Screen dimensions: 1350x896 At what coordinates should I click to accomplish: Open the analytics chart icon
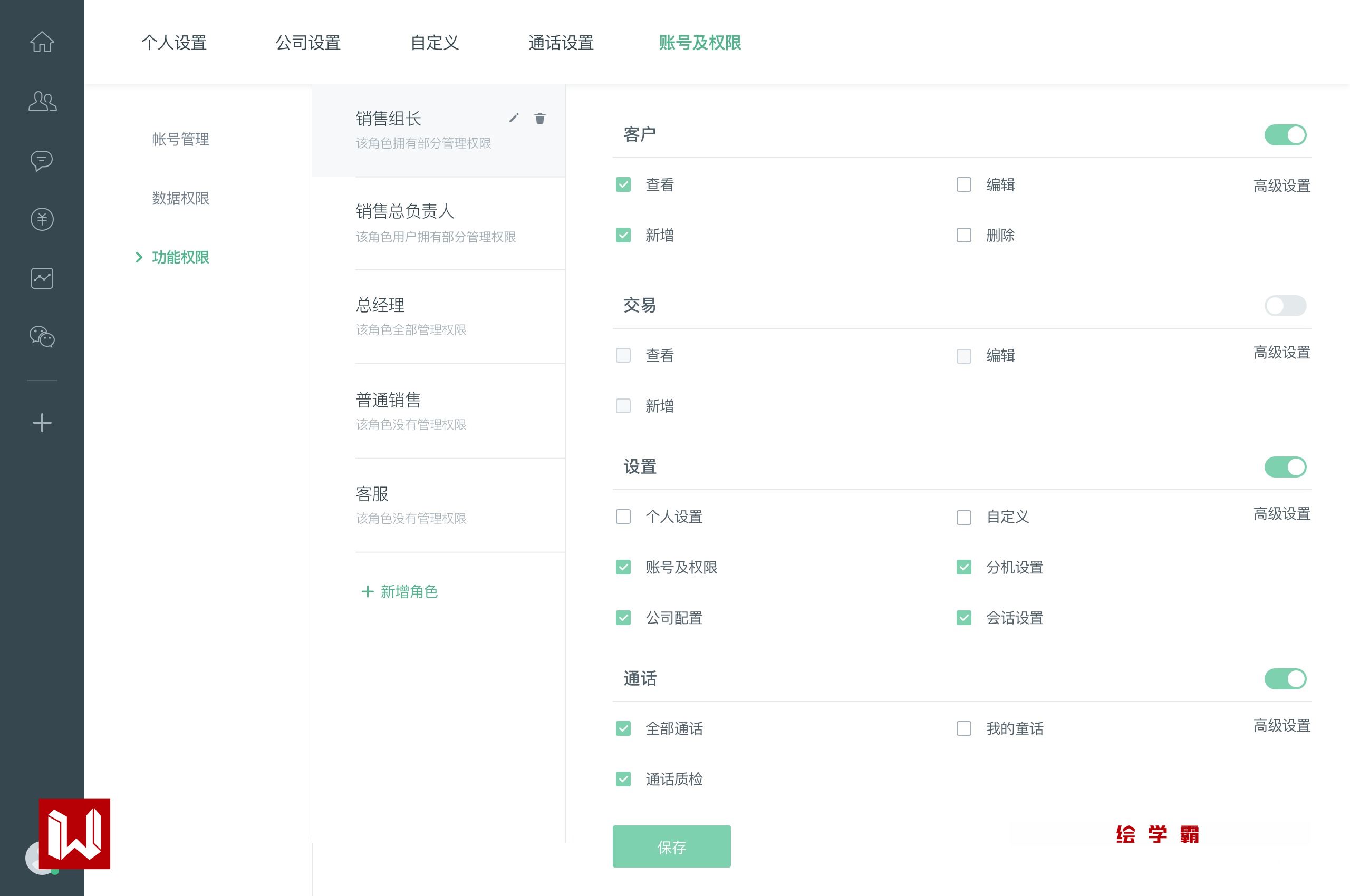[42, 278]
